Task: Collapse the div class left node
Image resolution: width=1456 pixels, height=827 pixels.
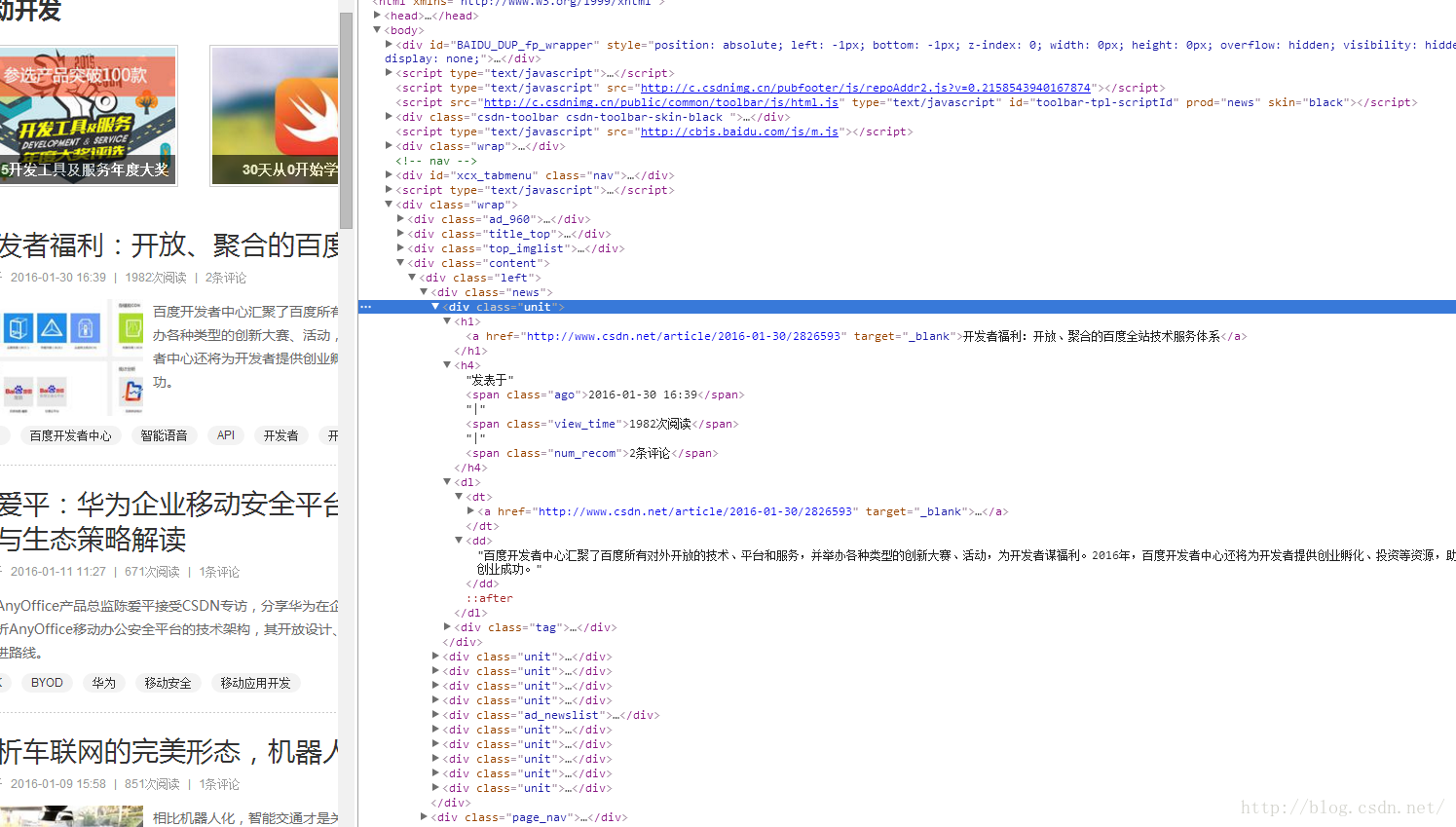Action: click(413, 278)
